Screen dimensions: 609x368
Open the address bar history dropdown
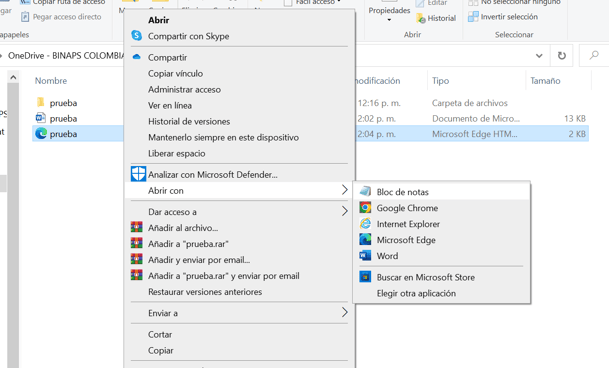[539, 56]
